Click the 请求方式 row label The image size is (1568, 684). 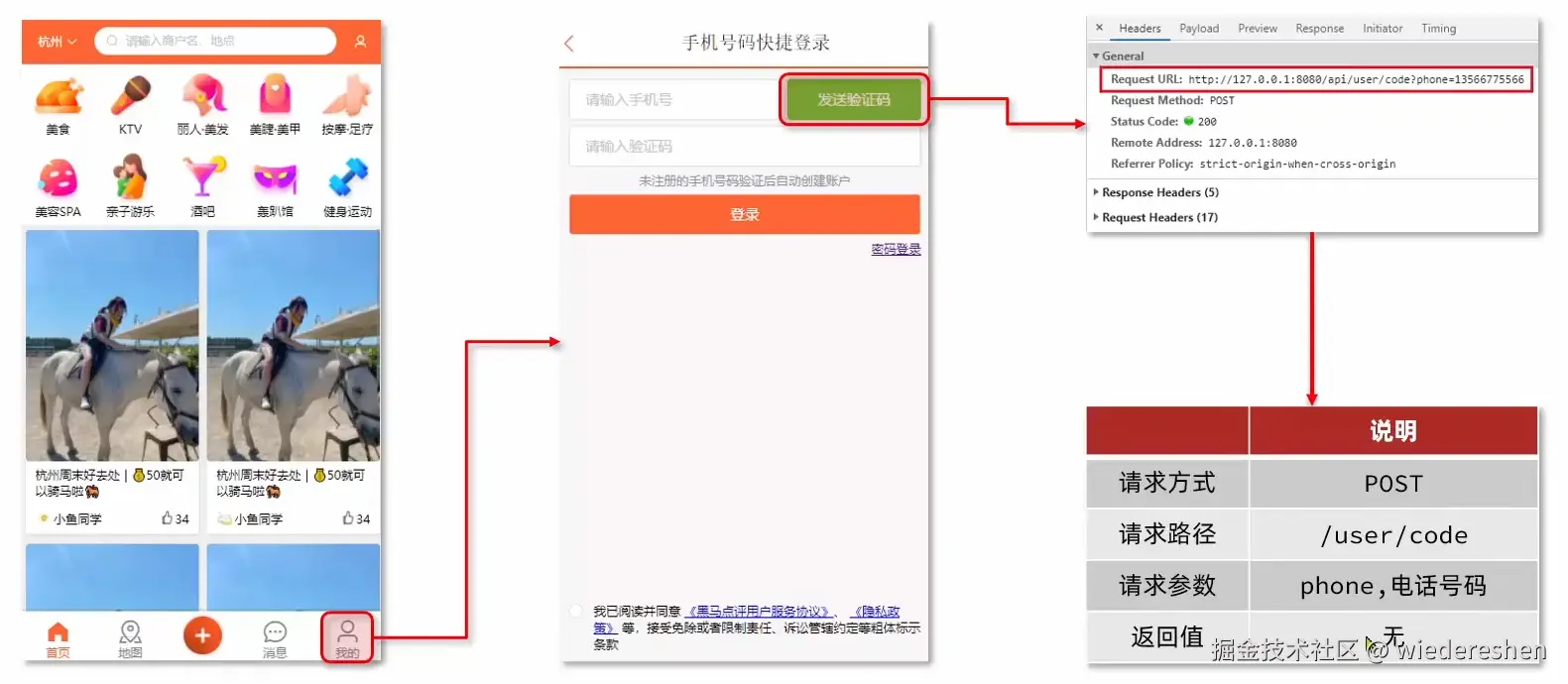[1167, 483]
